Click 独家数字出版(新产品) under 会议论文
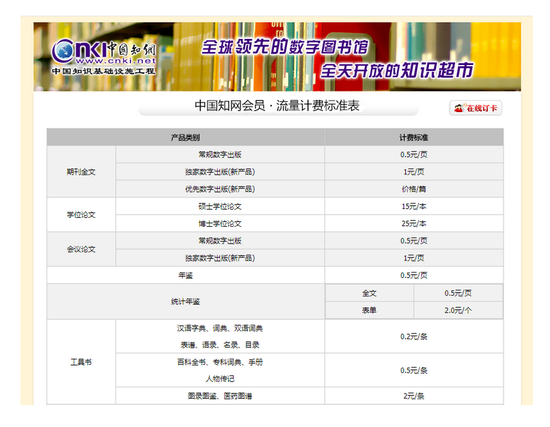Screen dimensions: 550x427 point(220,258)
